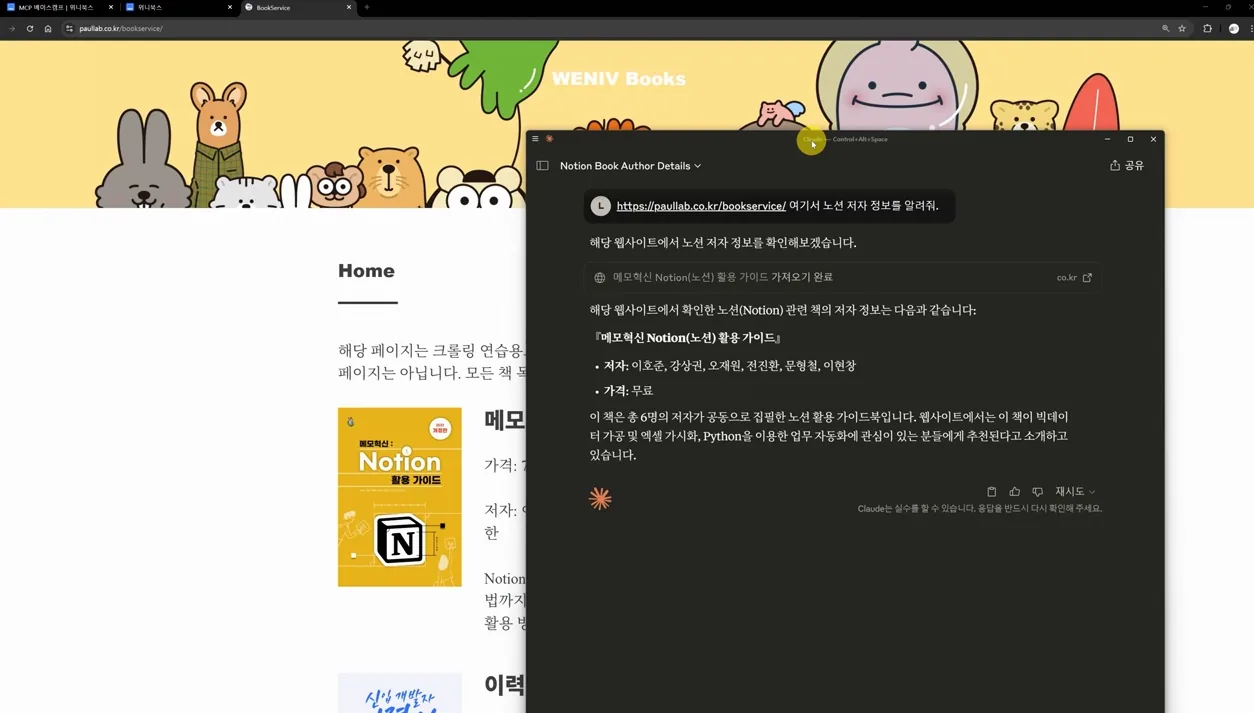Minimize the Claude app window
Screen dimensions: 1254x713
[x=1107, y=139]
